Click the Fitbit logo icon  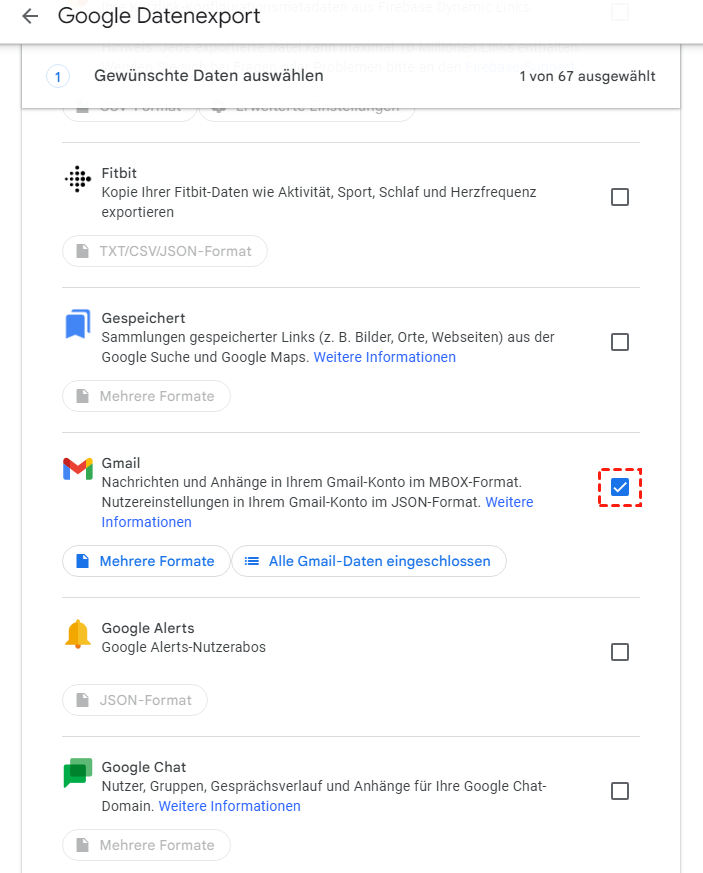(x=77, y=179)
